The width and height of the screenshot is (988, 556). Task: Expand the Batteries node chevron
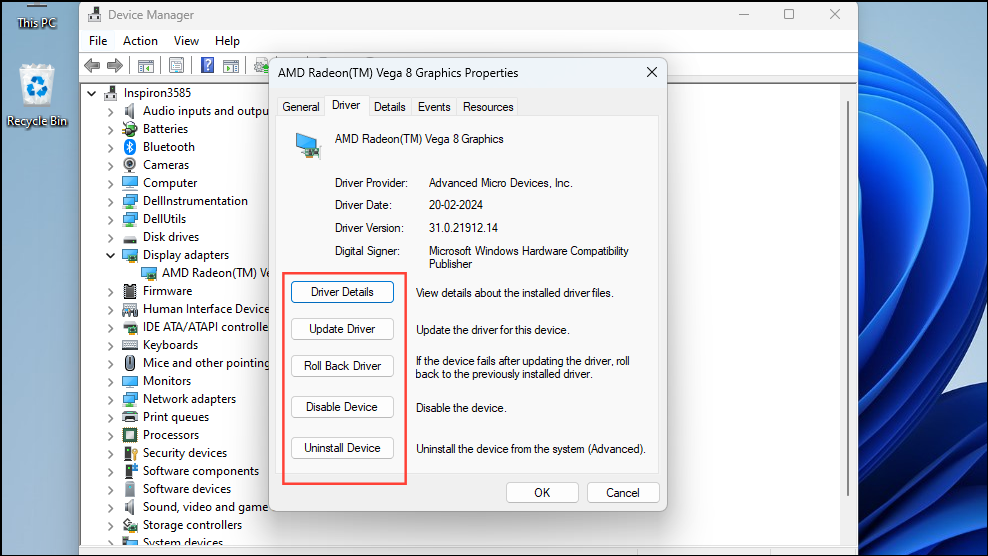point(110,129)
